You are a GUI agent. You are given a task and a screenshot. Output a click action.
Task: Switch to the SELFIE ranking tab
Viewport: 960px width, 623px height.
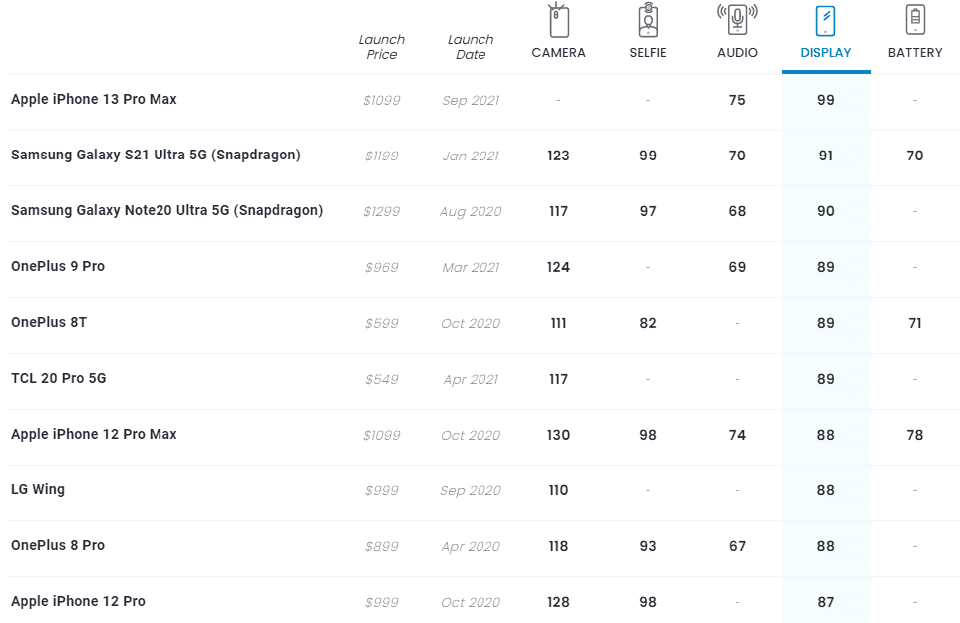tap(648, 53)
